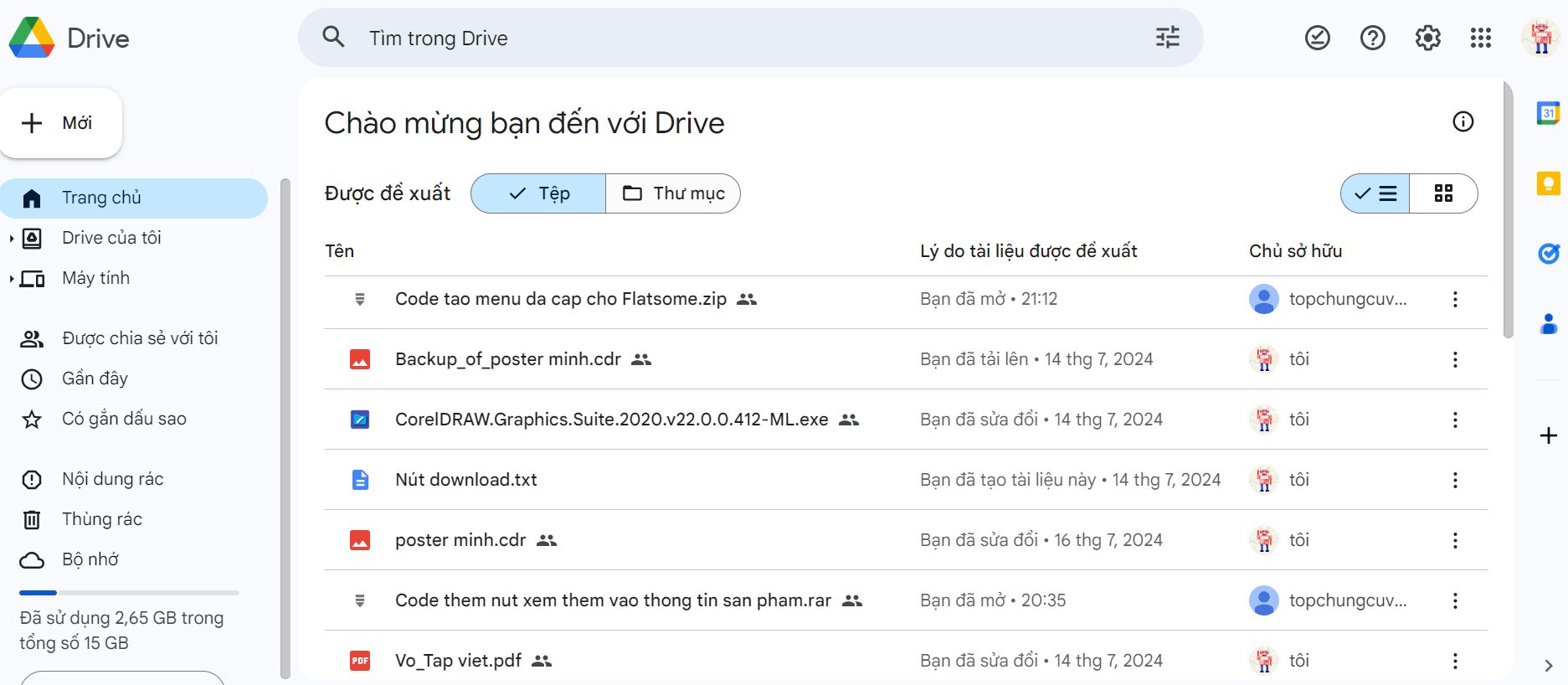
Task: Go to Trang chủ
Action: point(134,198)
